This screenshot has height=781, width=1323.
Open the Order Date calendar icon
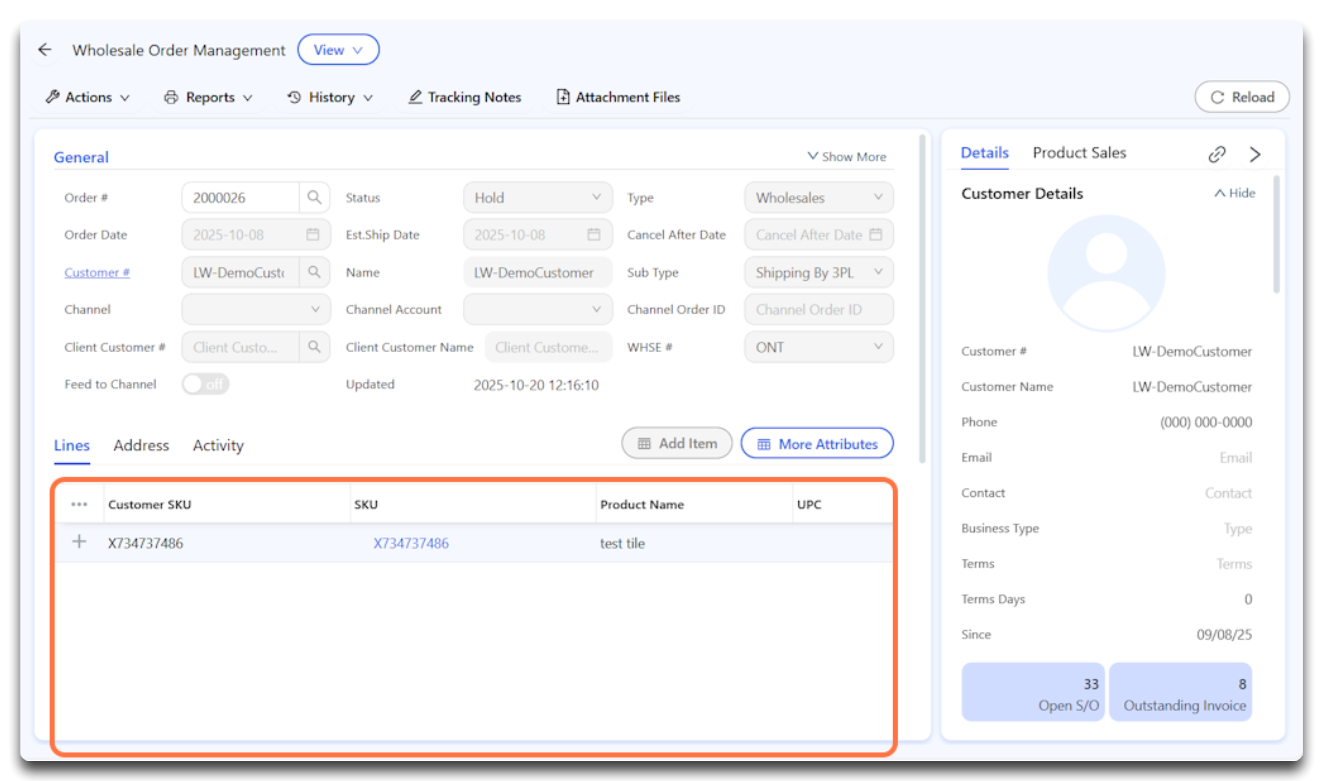click(313, 235)
